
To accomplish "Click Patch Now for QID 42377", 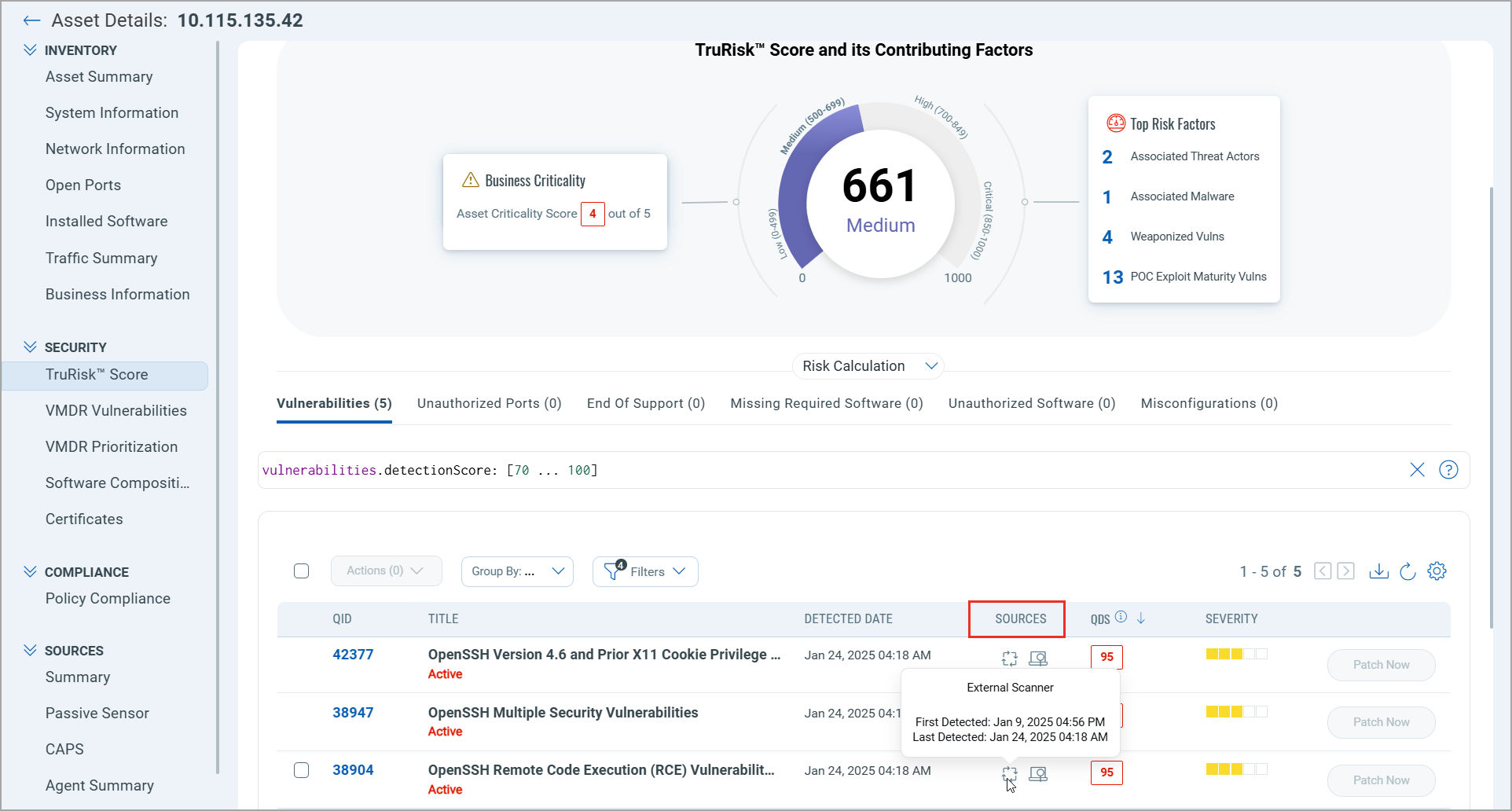I will tap(1381, 665).
